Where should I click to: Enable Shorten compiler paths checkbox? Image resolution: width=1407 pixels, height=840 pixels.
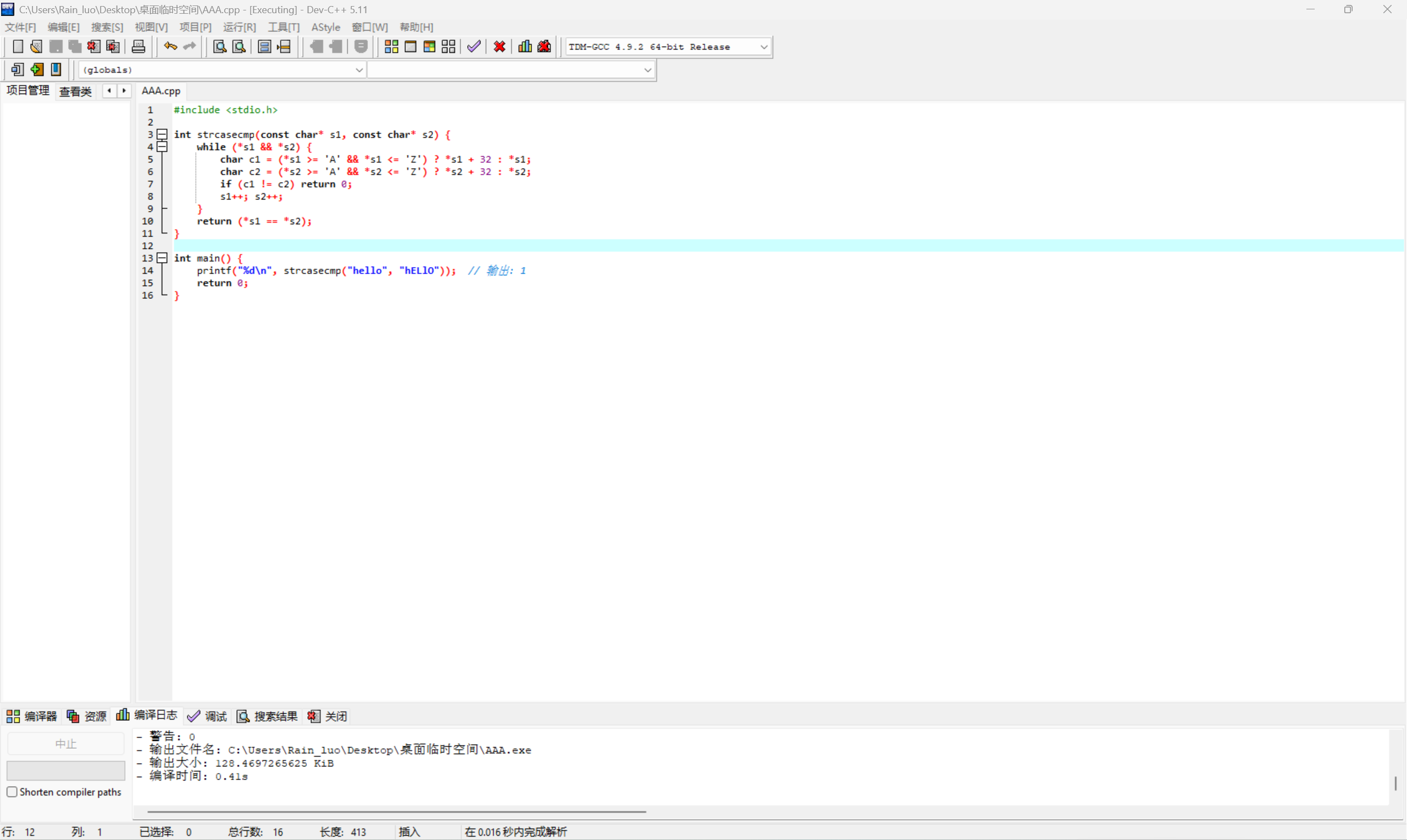pyautogui.click(x=12, y=792)
